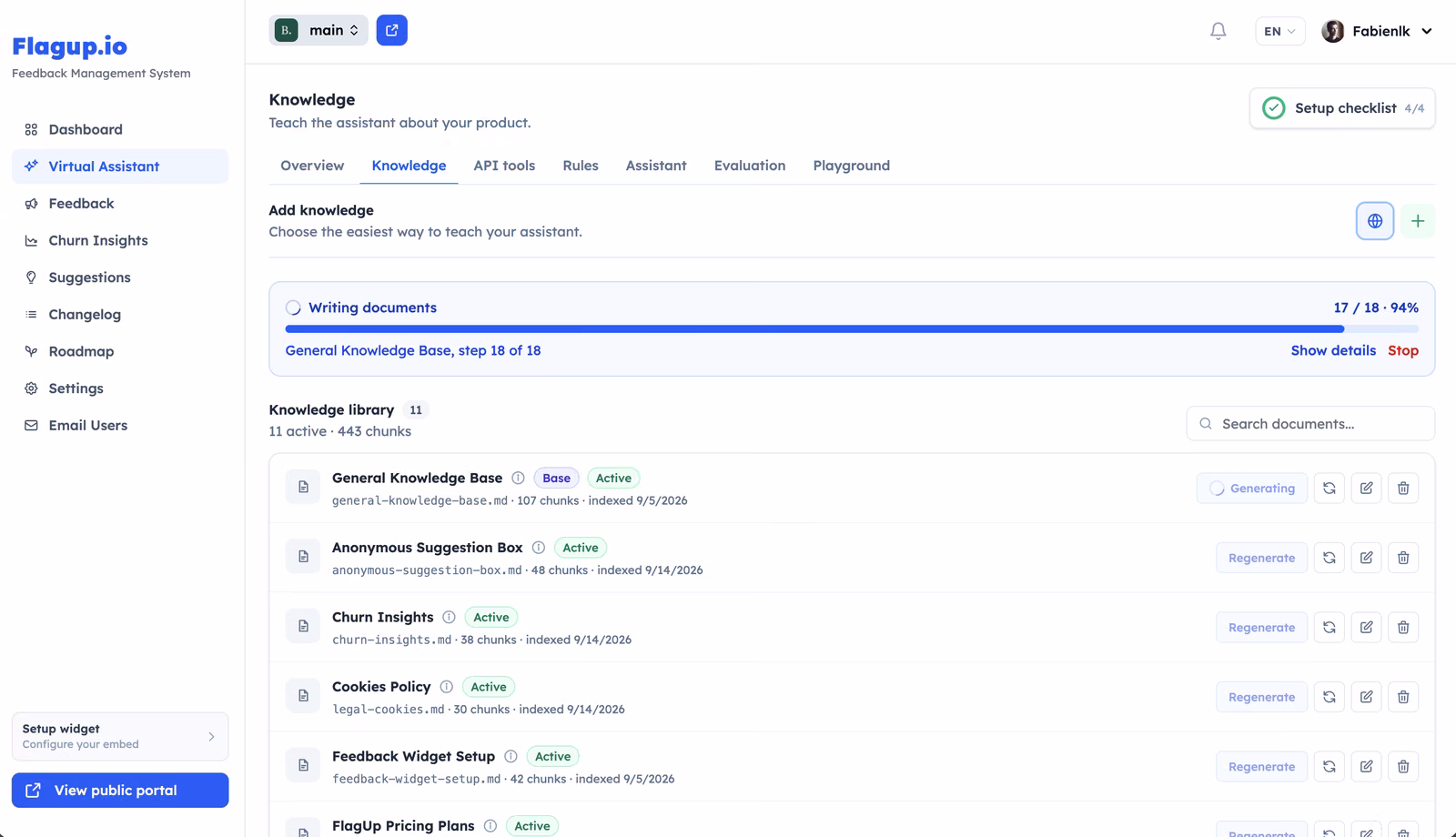The image size is (1456, 837).
Task: Refresh the General Knowledge Base document
Action: [1330, 489]
